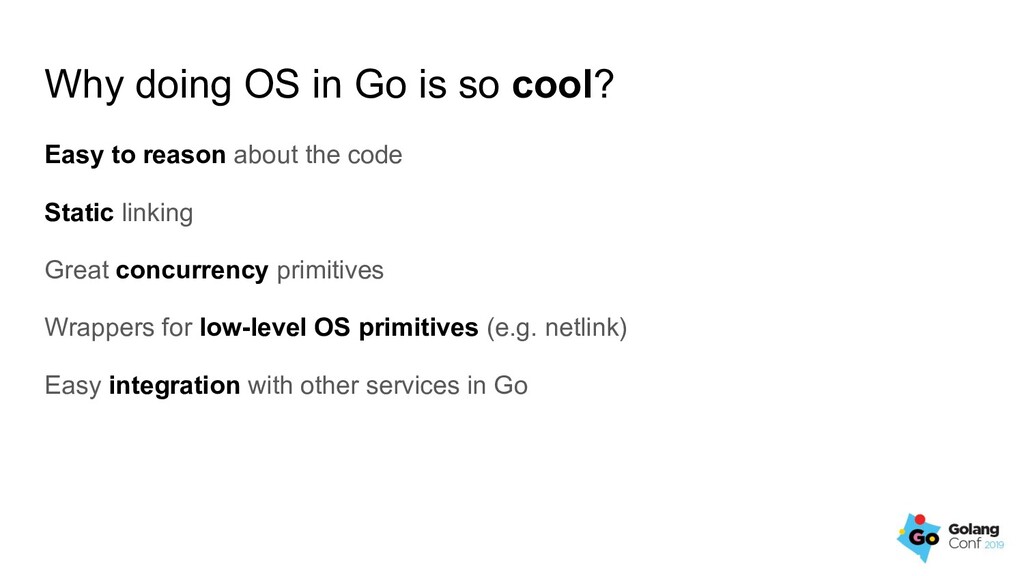1024x576 pixels.
Task: Click the "(e.g. netlink)" text
Action: [556, 328]
